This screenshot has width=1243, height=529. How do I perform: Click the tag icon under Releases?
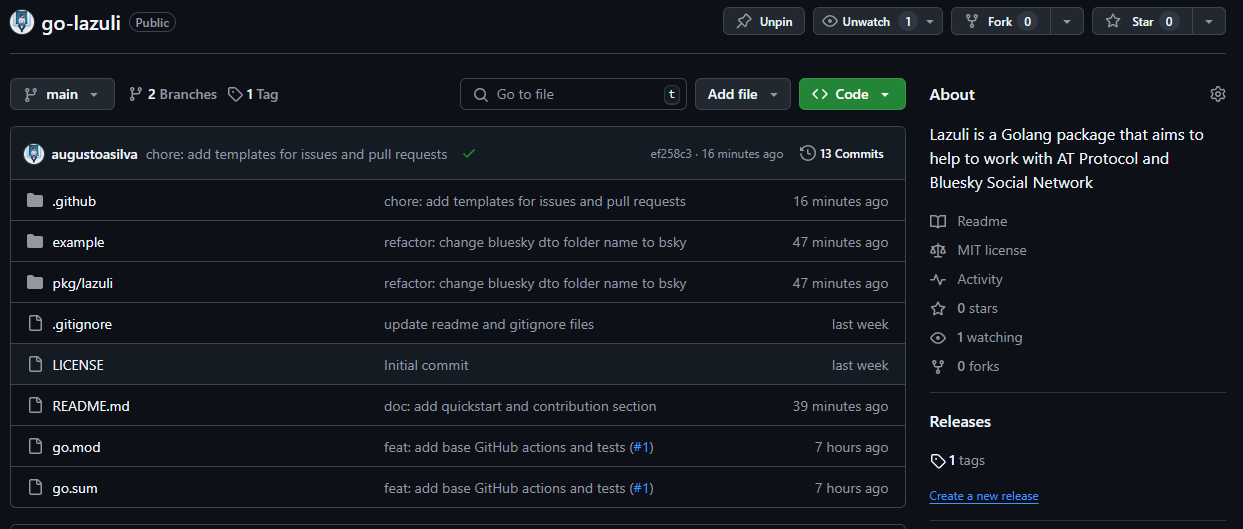coord(937,461)
